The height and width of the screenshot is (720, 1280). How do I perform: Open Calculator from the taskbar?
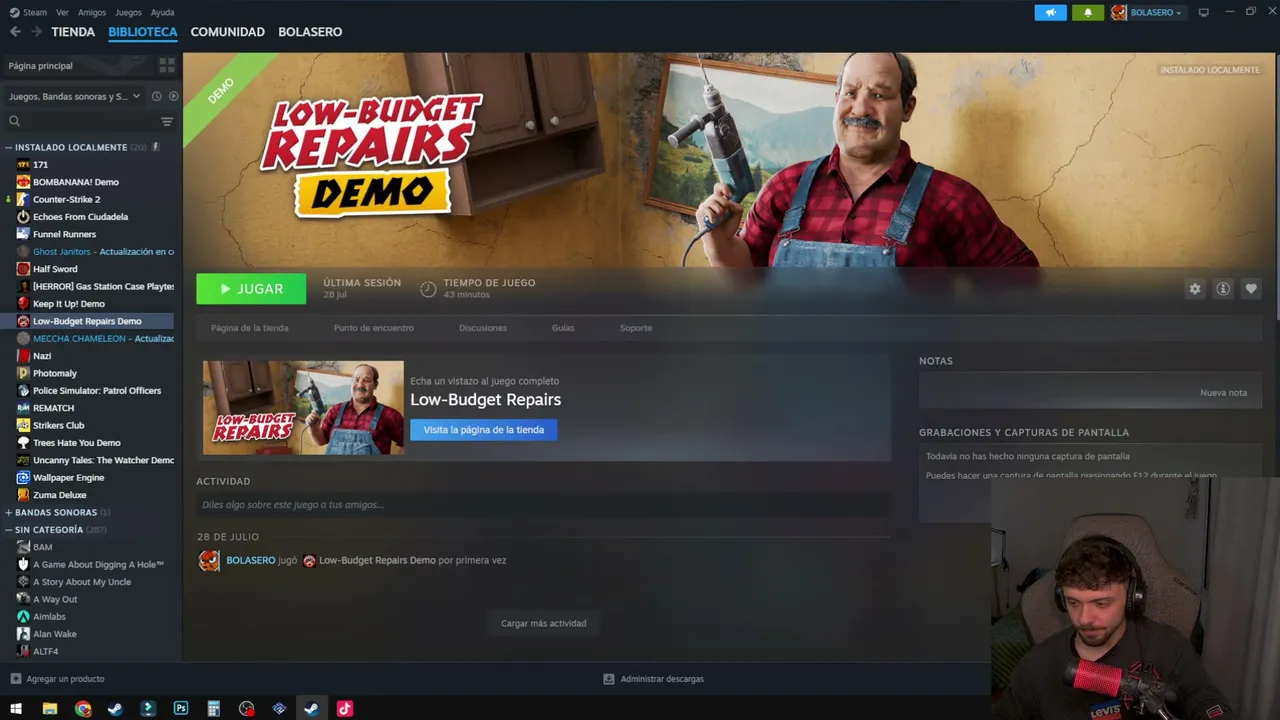point(213,709)
